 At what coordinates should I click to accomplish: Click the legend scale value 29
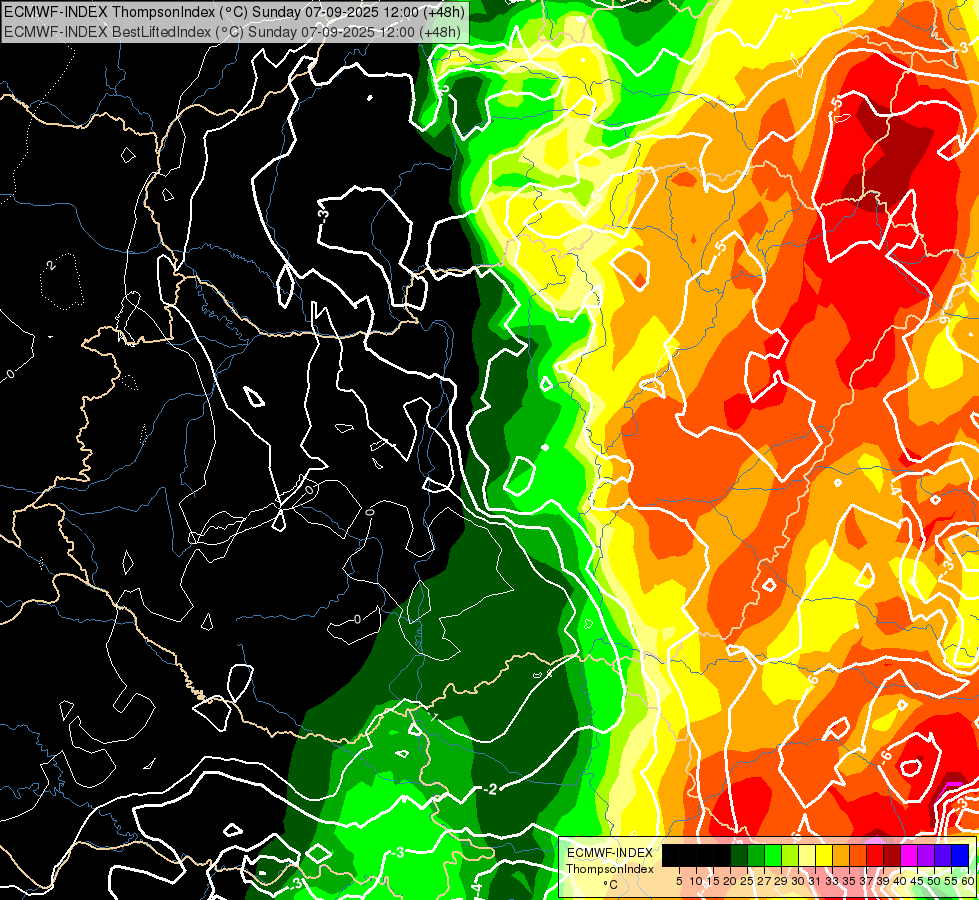tap(781, 881)
